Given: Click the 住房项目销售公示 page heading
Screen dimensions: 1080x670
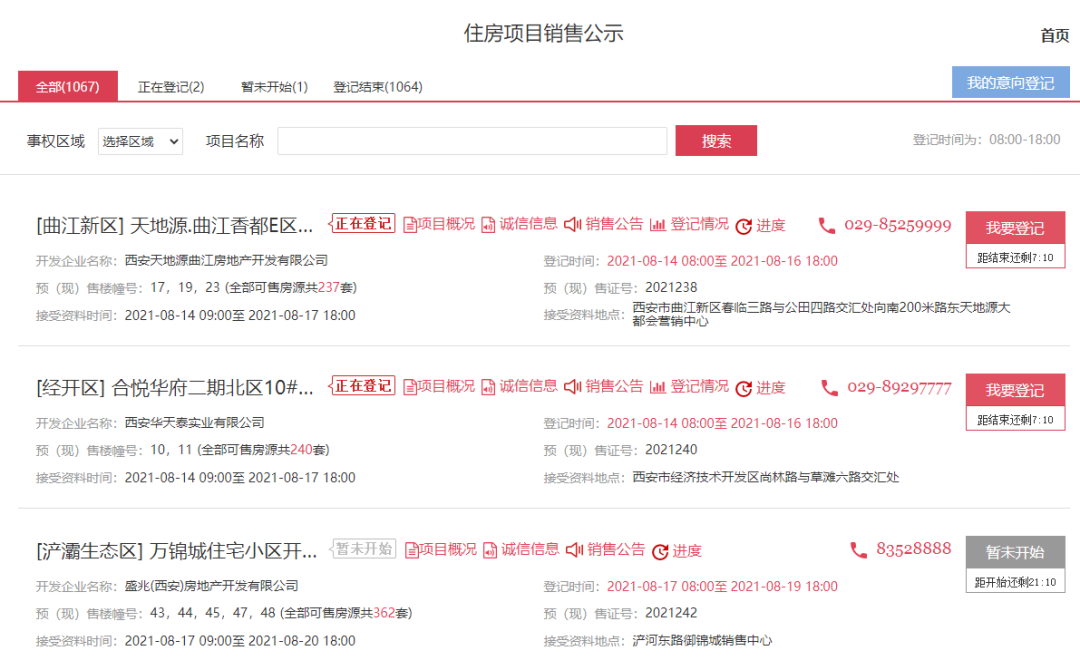Looking at the screenshot, I should tap(543, 34).
